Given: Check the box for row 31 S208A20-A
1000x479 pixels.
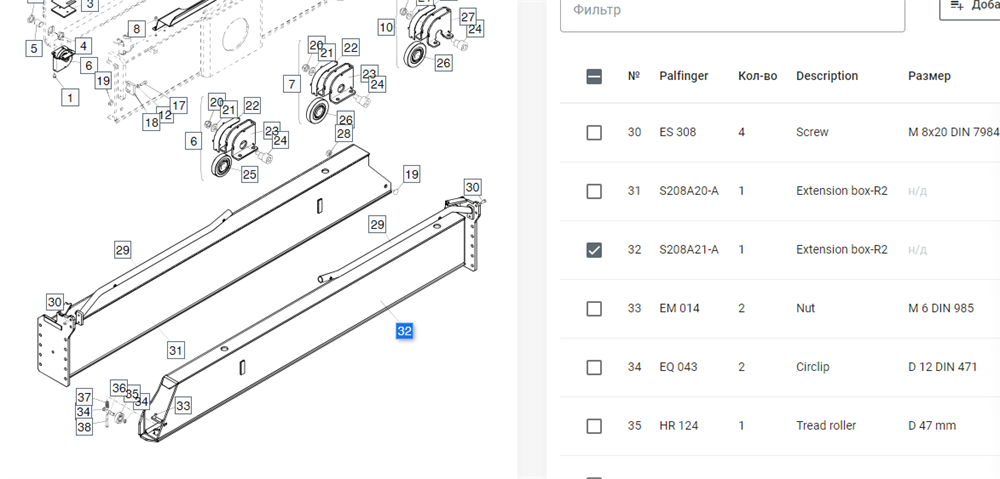Looking at the screenshot, I should tap(594, 191).
